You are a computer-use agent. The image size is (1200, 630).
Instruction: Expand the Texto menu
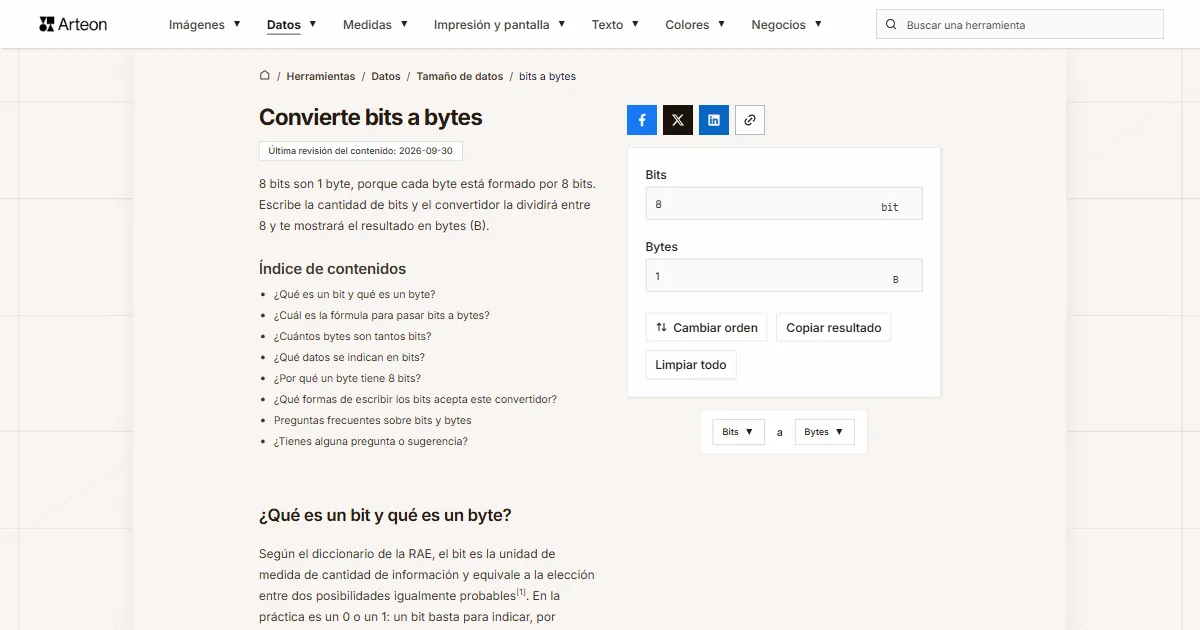pyautogui.click(x=615, y=24)
